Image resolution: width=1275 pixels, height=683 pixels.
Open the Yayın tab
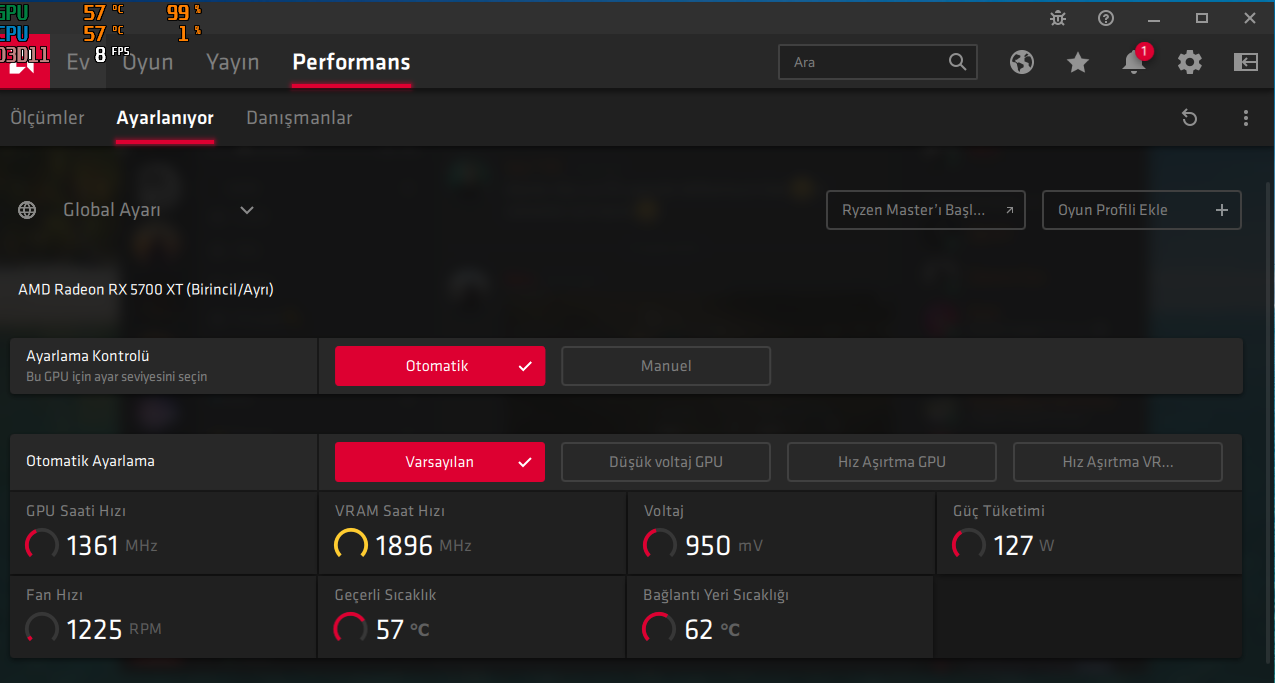[x=233, y=62]
